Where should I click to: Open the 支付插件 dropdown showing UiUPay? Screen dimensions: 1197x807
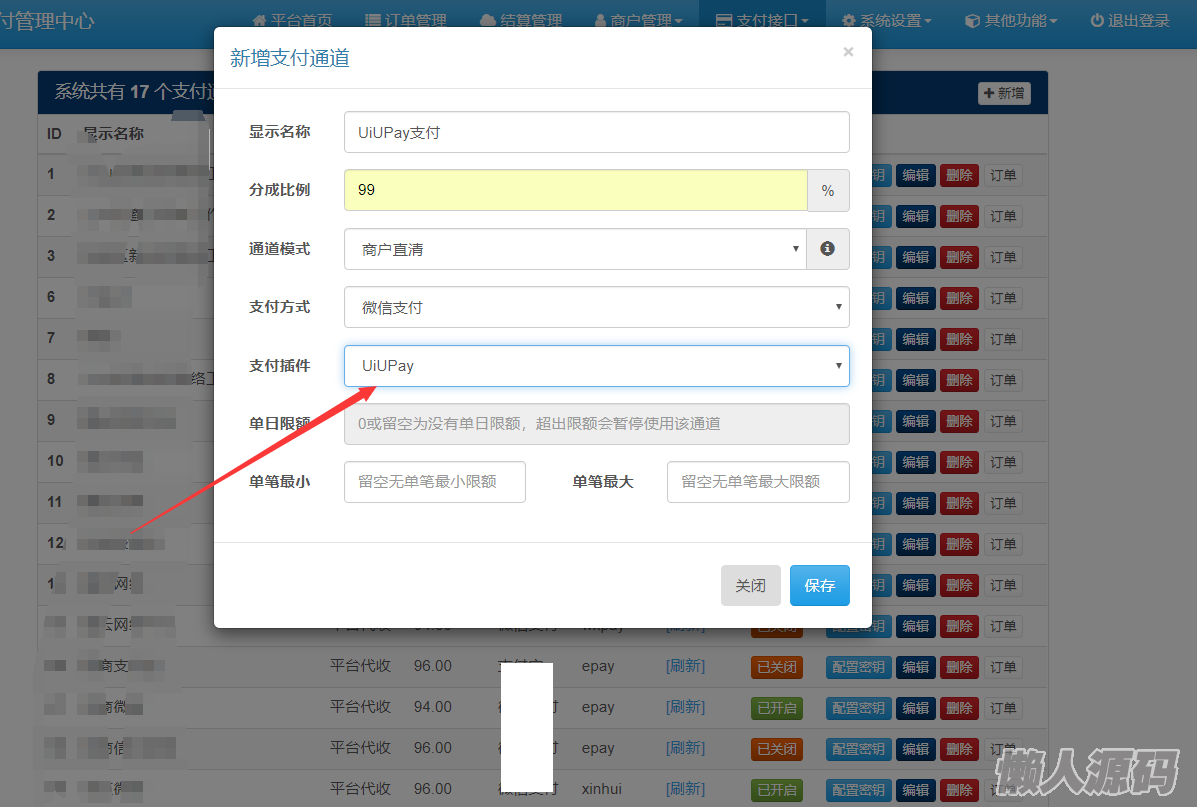pos(596,366)
